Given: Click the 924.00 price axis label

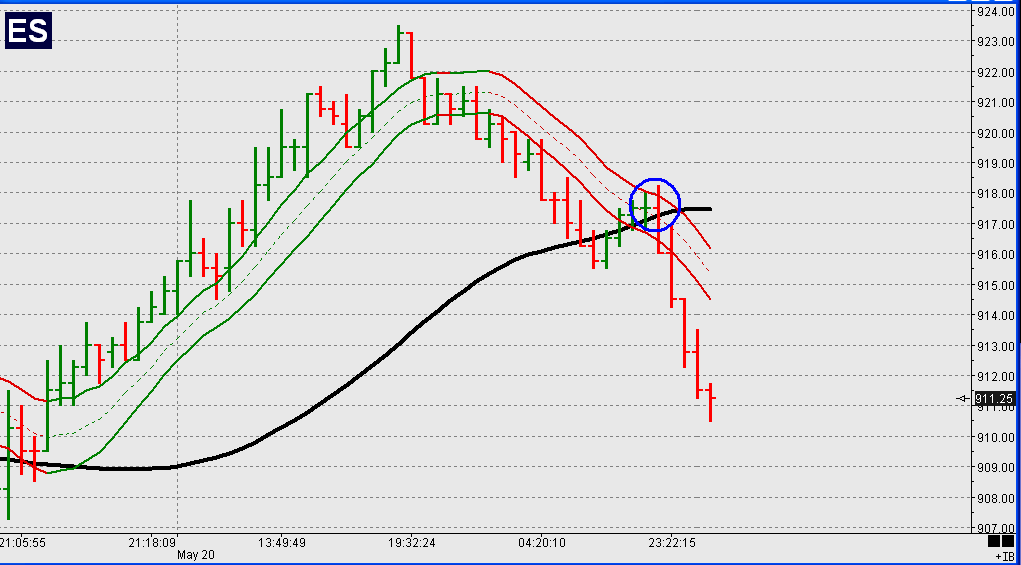Looking at the screenshot, I should click(x=995, y=11).
